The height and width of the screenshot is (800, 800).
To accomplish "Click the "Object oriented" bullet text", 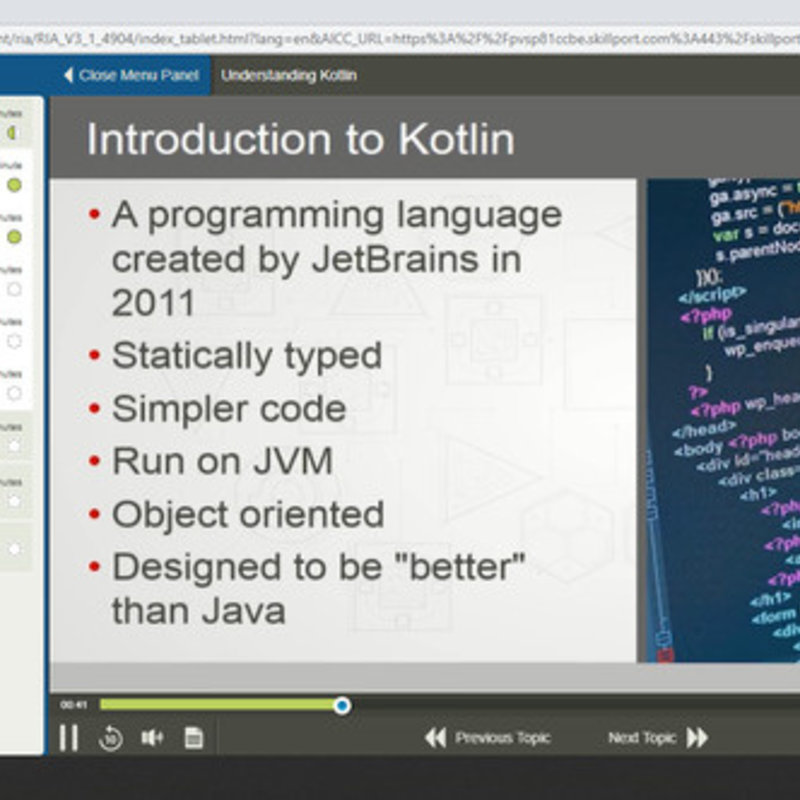I will (x=248, y=515).
